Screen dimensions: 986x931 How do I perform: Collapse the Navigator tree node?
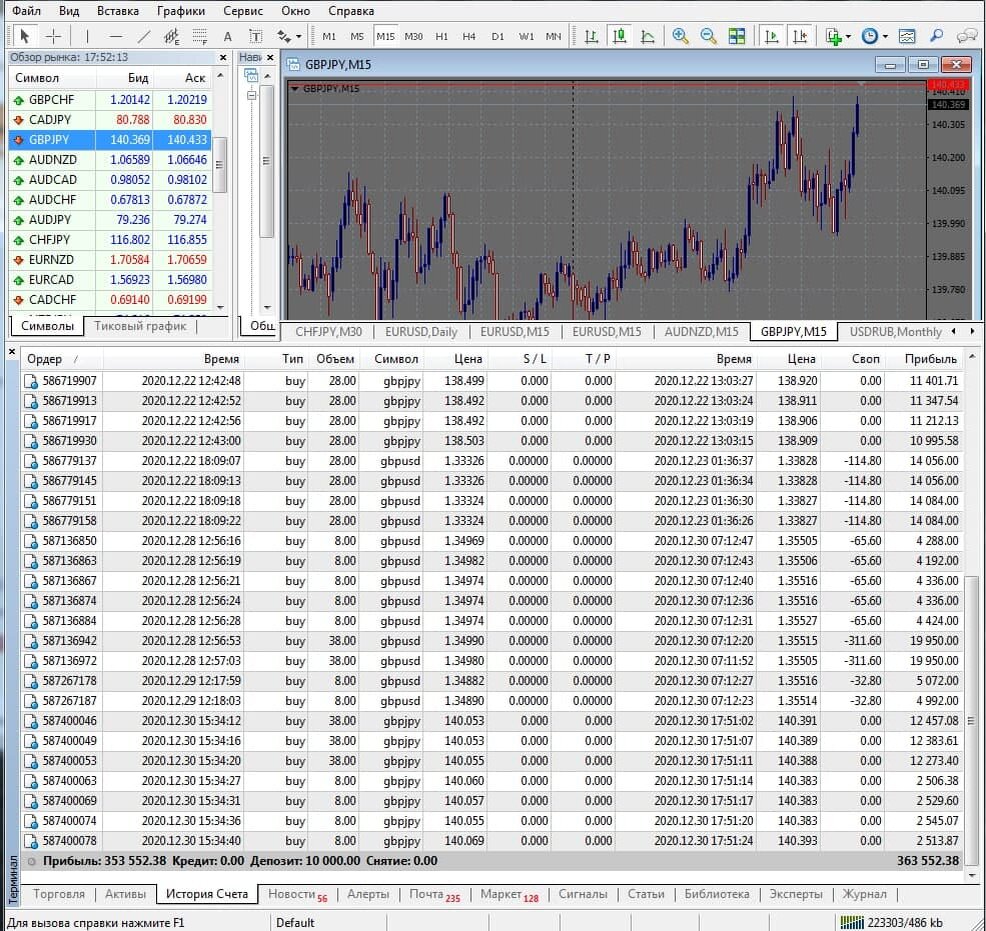click(x=252, y=96)
